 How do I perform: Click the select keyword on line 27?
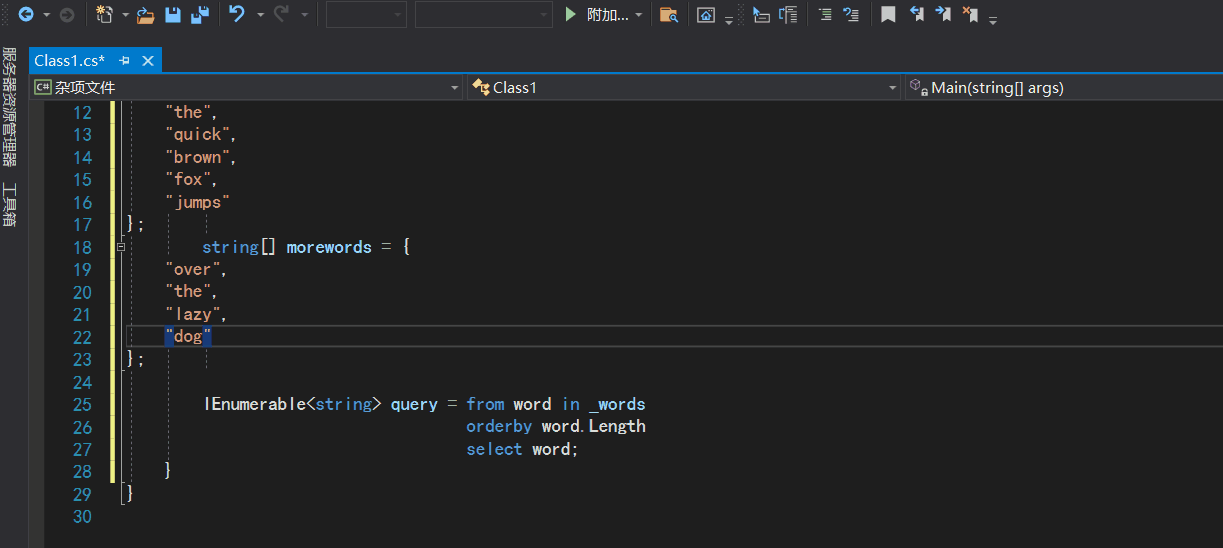[x=494, y=449]
